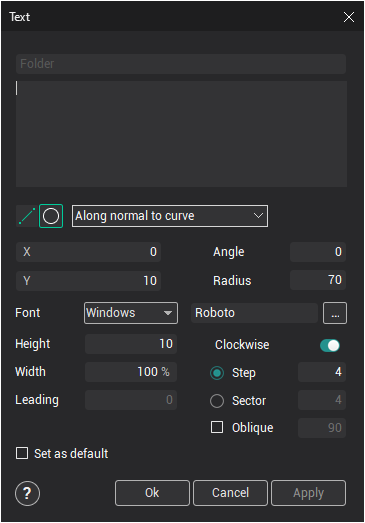Open the Windows font type dropdown

[x=131, y=313]
